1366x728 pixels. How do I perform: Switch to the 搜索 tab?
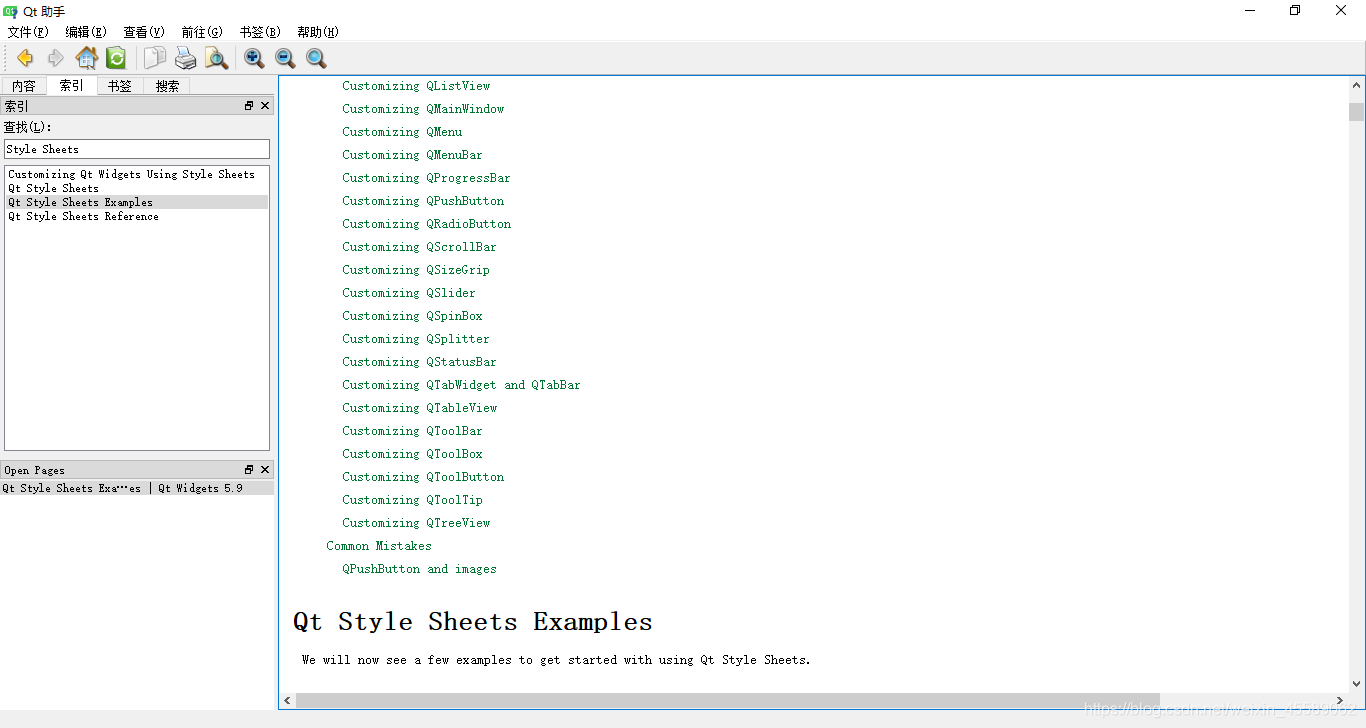pyautogui.click(x=166, y=85)
